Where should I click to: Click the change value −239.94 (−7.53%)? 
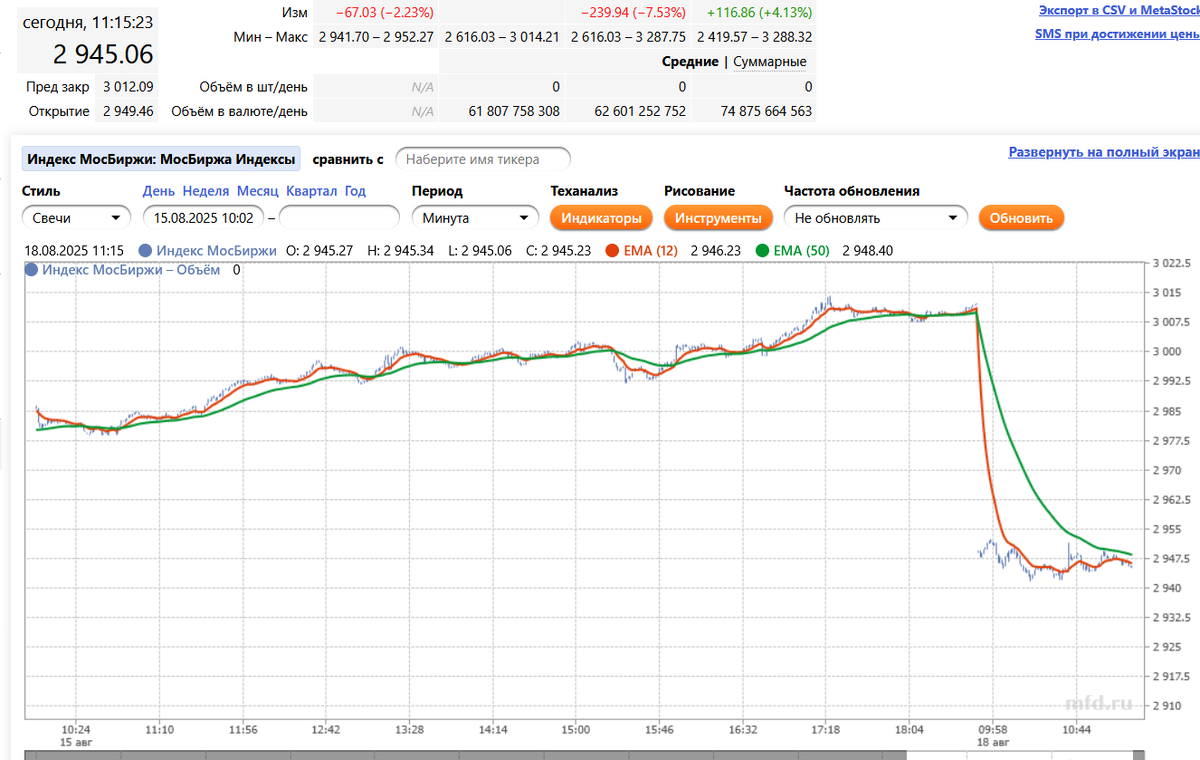[x=633, y=13]
